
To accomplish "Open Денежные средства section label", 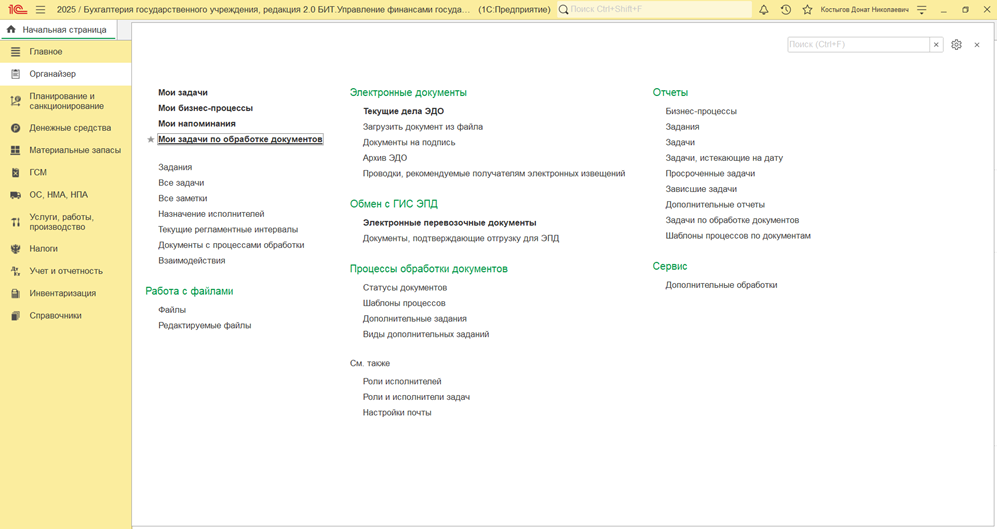I will click(x=70, y=128).
